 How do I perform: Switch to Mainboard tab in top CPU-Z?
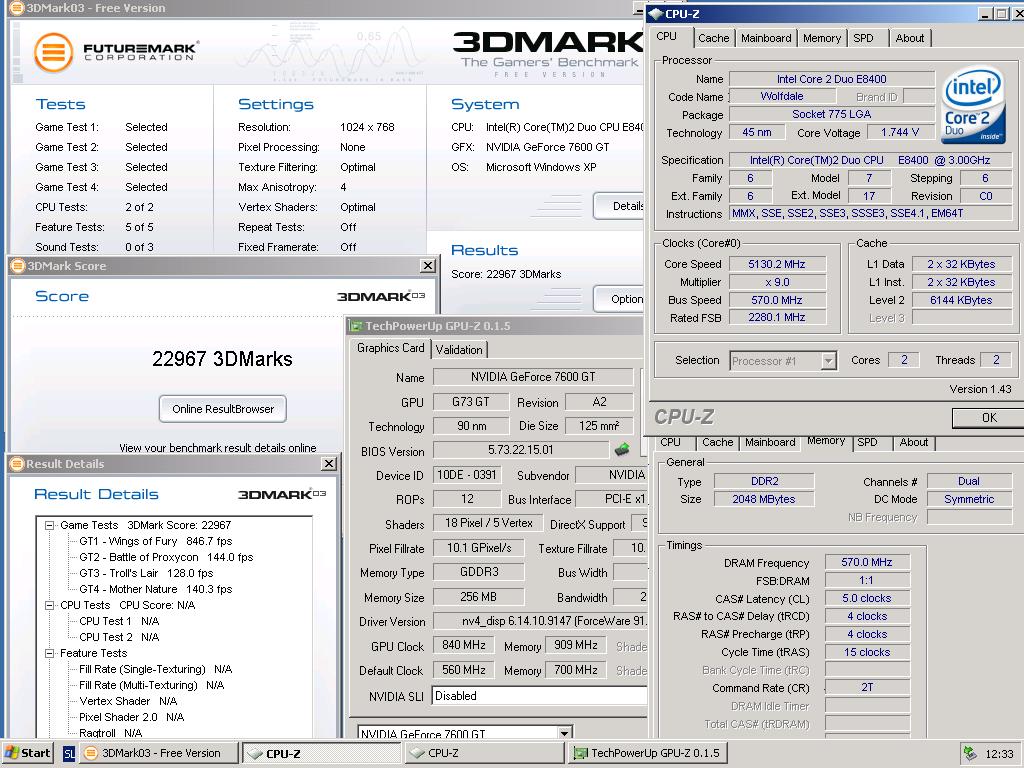[x=766, y=38]
